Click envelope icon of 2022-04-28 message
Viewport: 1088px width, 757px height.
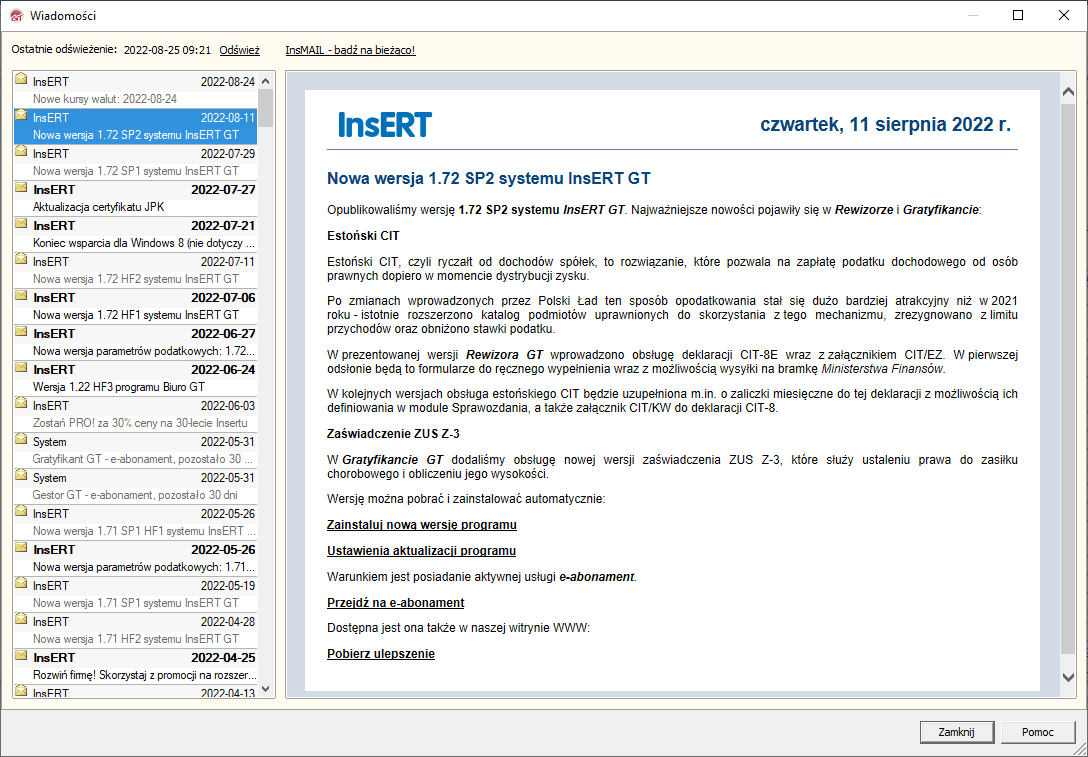tap(22, 620)
